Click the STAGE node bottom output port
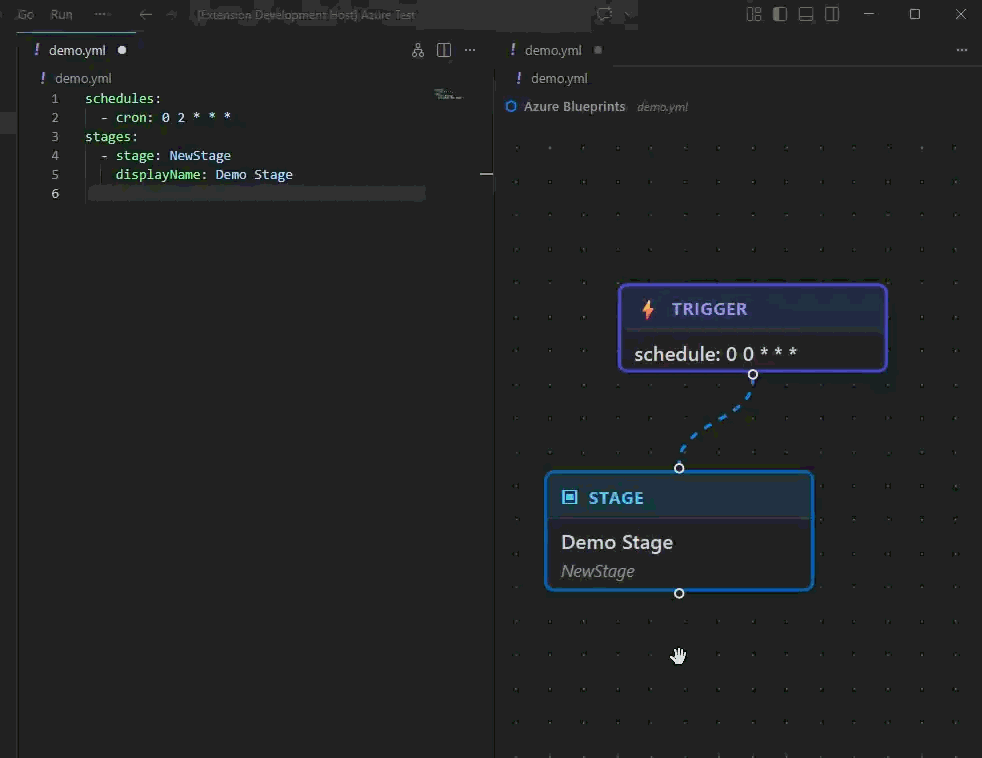The image size is (982, 758). click(679, 593)
